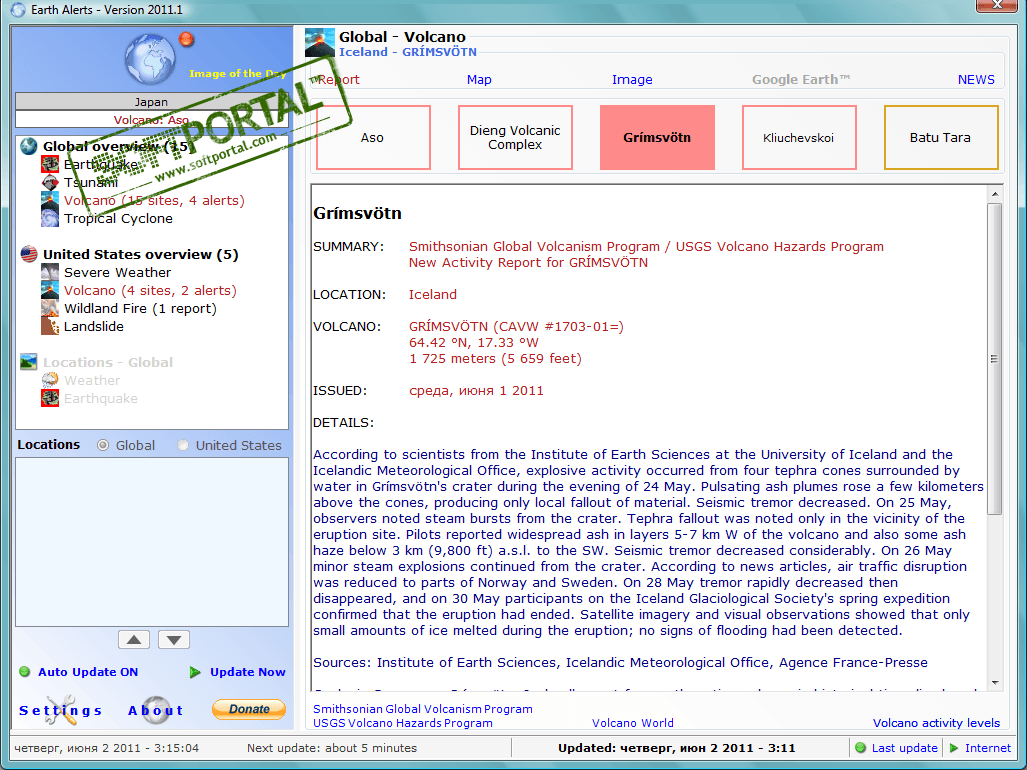The height and width of the screenshot is (770, 1027).
Task: Open Volcano activity levels link
Action: pos(937,723)
